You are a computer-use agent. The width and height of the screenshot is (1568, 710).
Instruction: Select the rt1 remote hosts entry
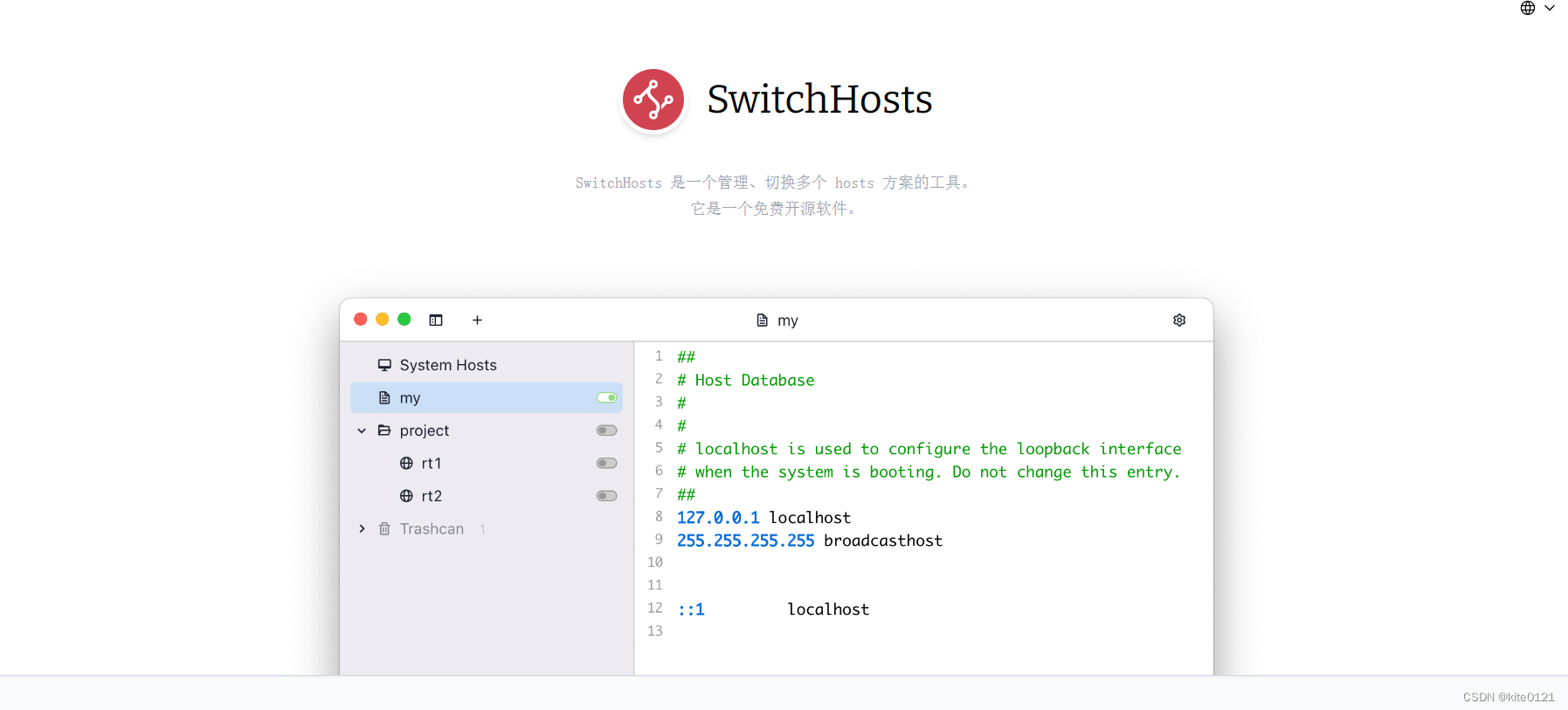(x=487, y=464)
